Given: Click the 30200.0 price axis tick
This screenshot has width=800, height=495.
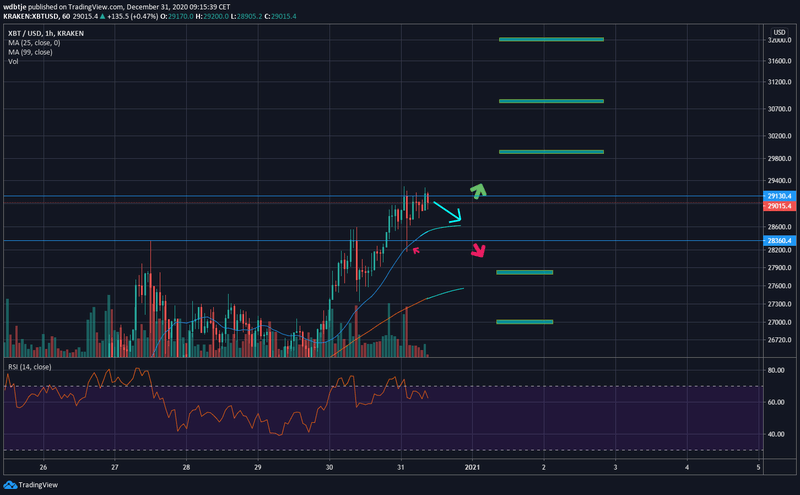Looking at the screenshot, I should click(x=779, y=136).
